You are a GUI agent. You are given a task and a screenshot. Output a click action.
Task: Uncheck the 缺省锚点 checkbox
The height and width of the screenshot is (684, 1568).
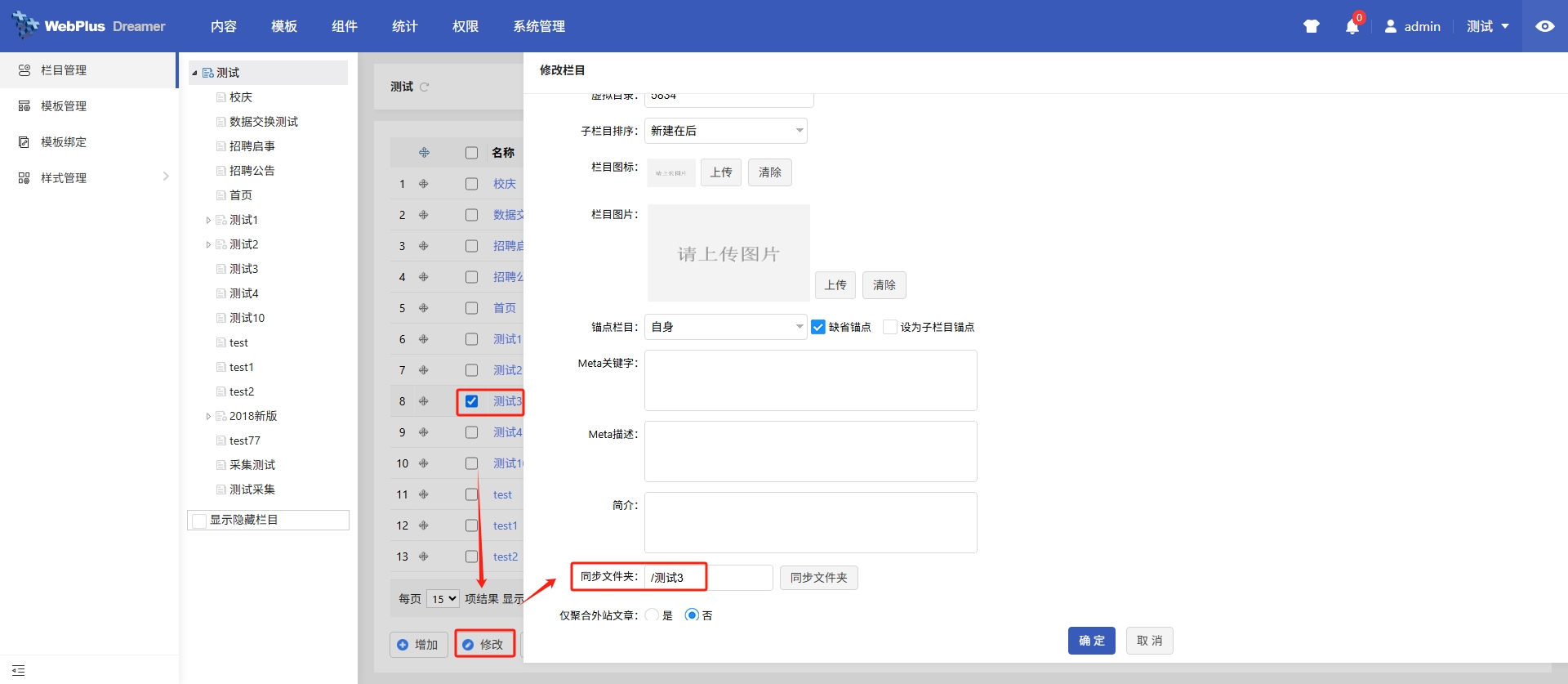coord(818,327)
